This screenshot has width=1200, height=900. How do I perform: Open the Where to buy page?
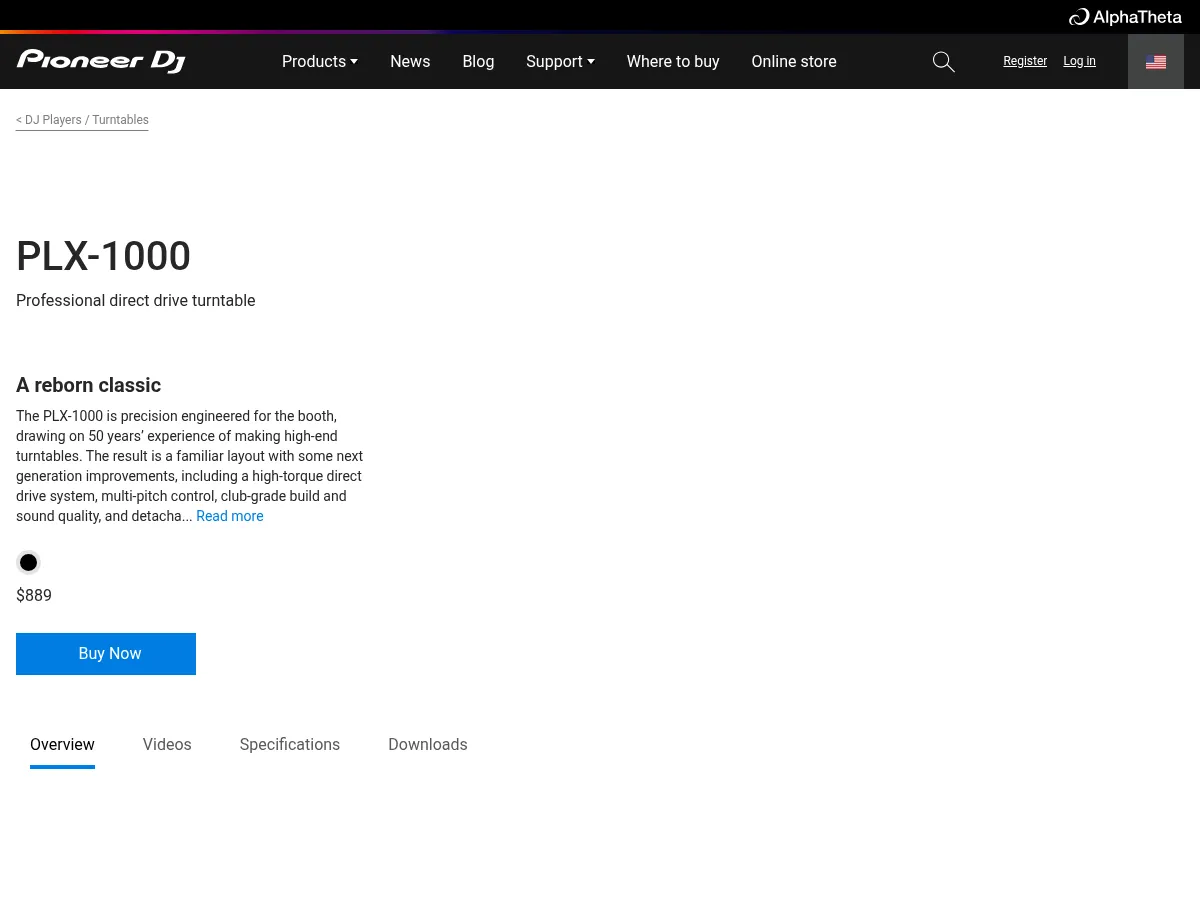tap(673, 62)
